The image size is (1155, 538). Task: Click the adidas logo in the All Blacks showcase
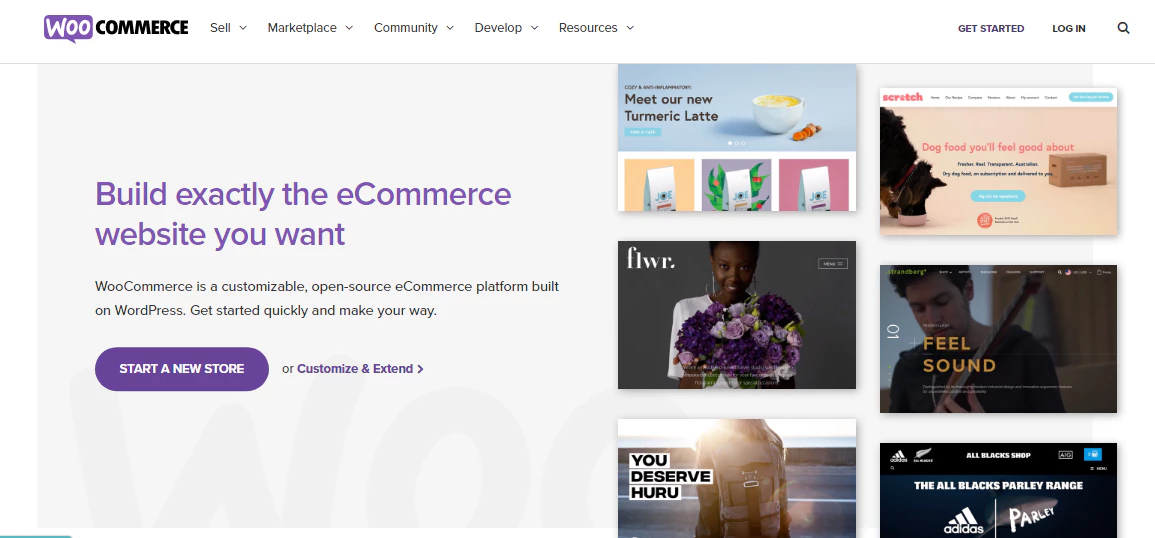(963, 522)
